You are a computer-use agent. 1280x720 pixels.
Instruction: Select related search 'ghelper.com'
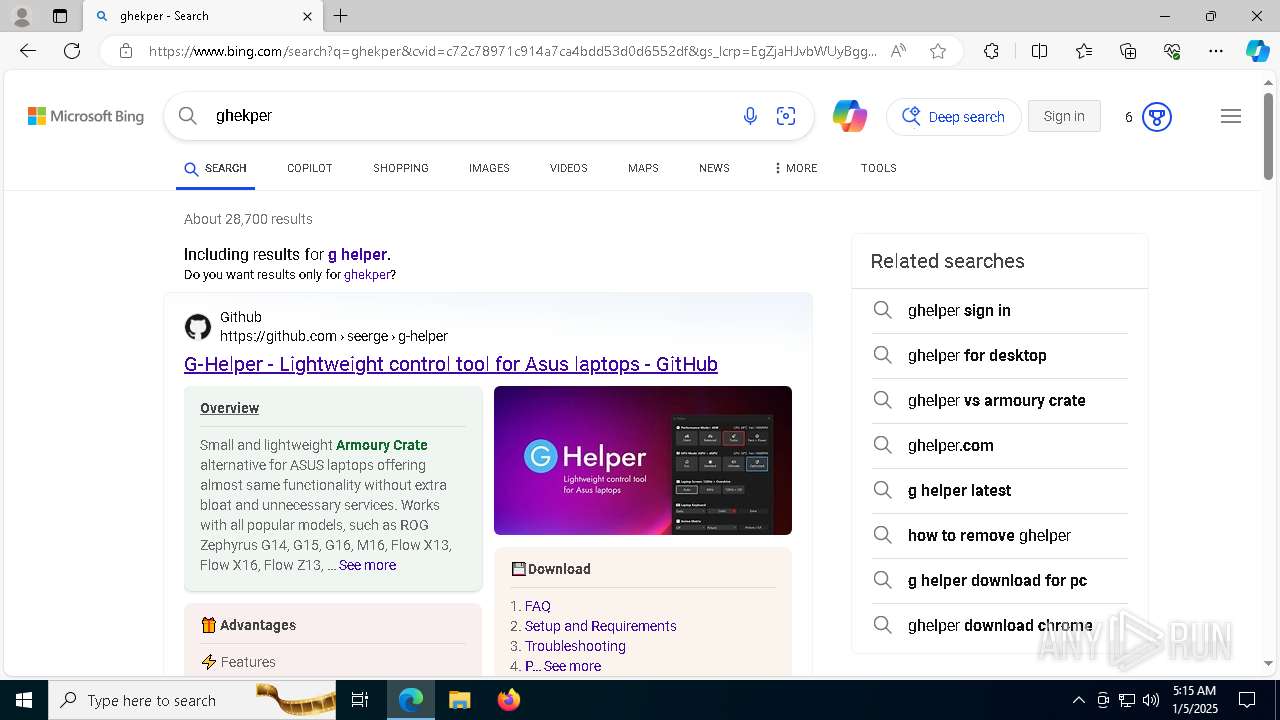pos(1000,446)
